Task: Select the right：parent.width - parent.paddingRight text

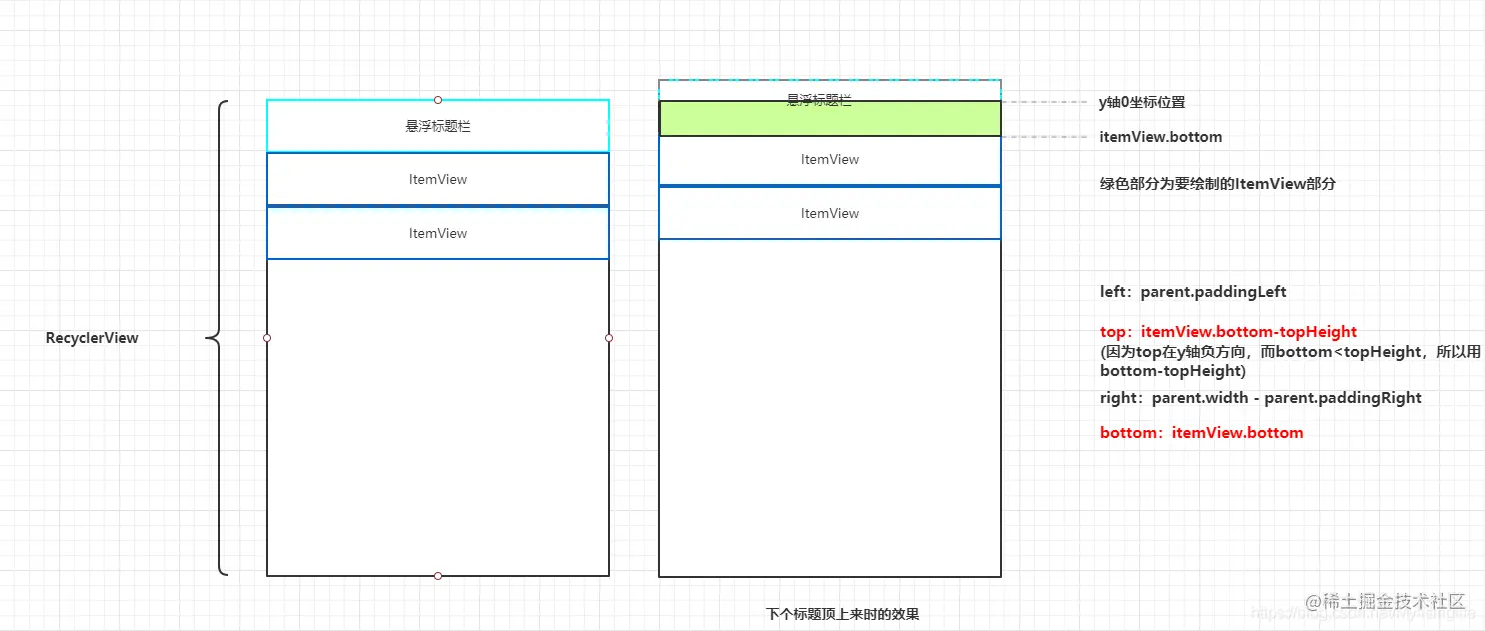Action: point(1260,398)
